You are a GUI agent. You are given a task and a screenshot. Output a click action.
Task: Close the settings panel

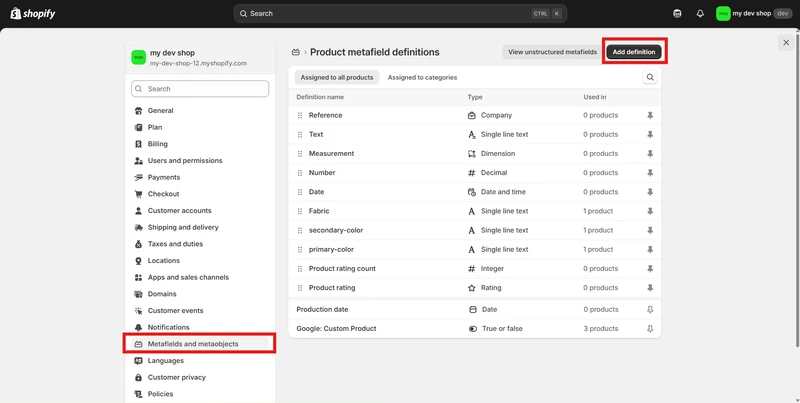(x=786, y=43)
